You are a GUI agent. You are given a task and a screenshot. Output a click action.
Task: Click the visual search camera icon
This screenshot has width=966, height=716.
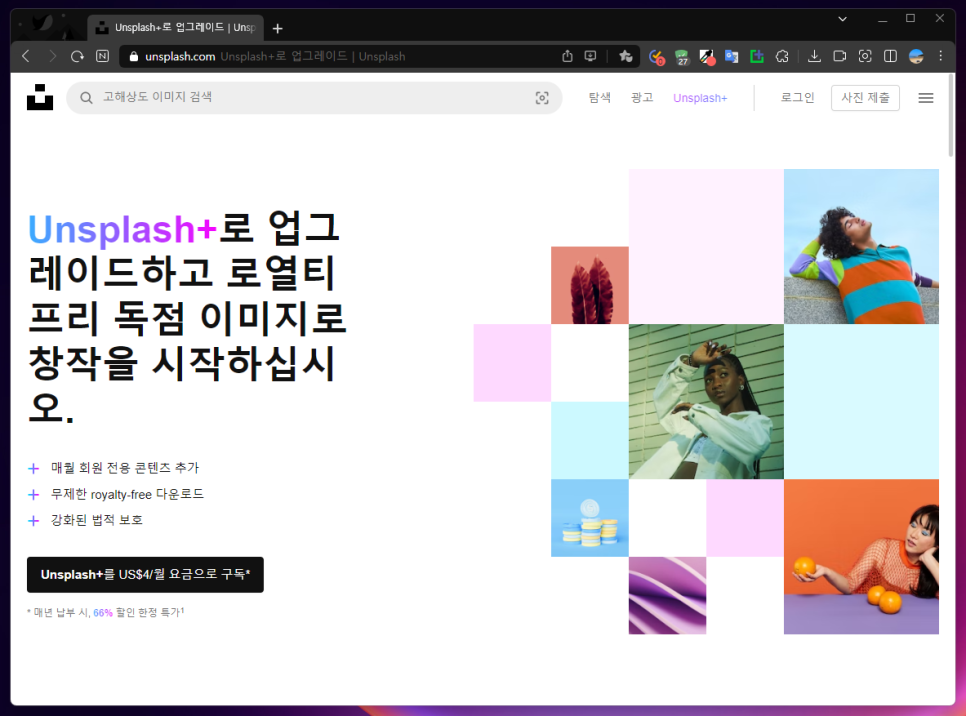(542, 98)
